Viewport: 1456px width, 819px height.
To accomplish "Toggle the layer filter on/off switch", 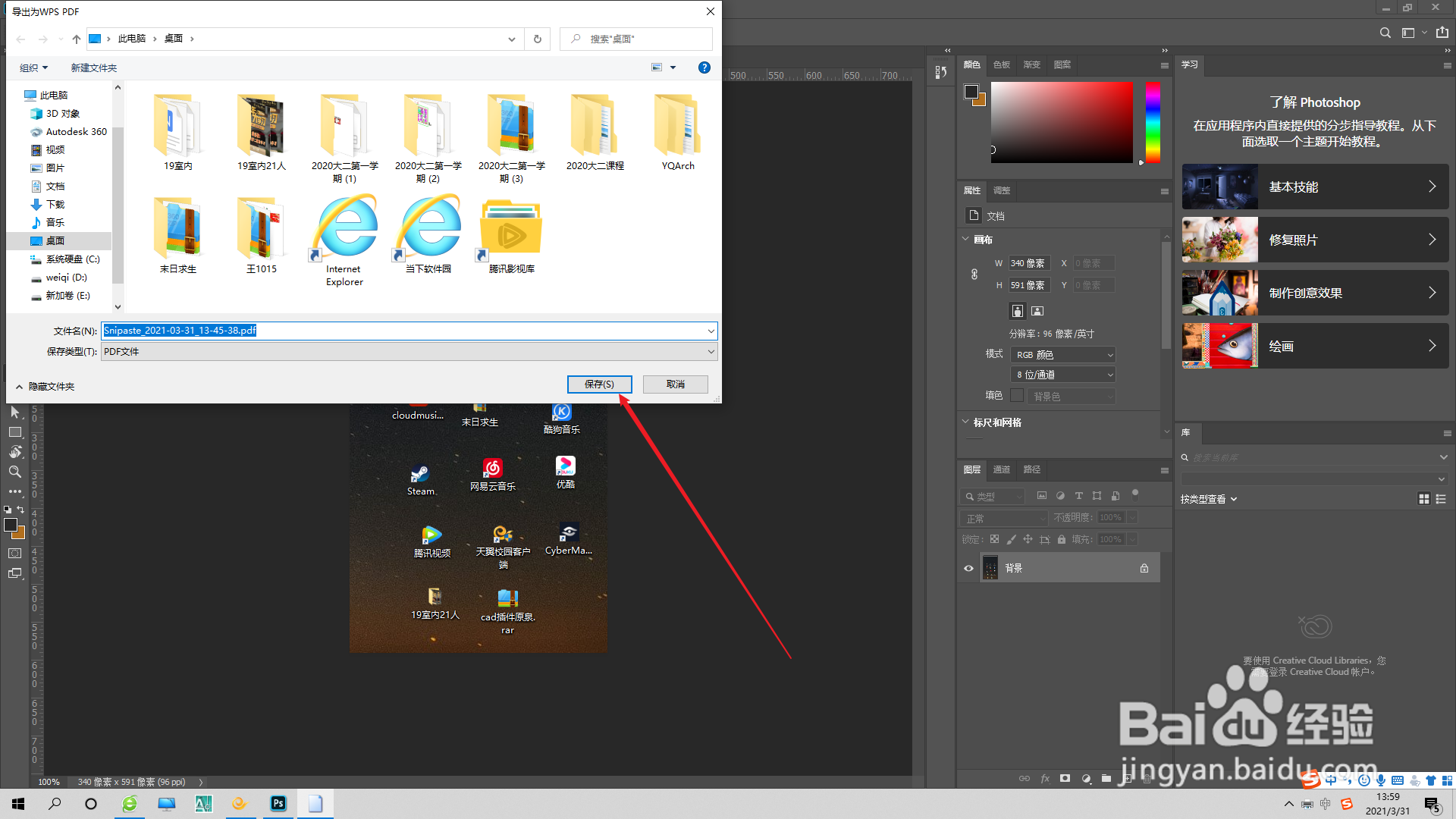I will click(1135, 494).
